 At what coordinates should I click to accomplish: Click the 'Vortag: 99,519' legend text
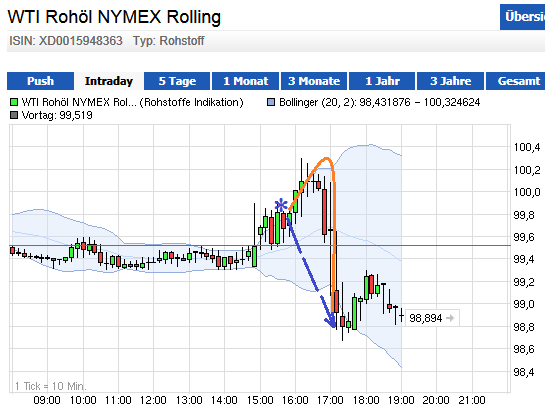coord(57,115)
